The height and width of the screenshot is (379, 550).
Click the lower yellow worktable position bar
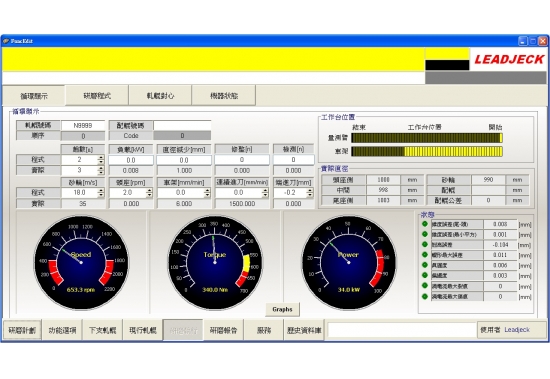427,151
